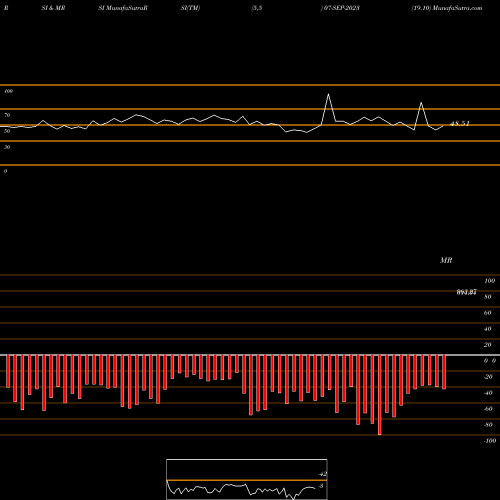Click the mini overview chart at the bottom

click(x=247, y=479)
